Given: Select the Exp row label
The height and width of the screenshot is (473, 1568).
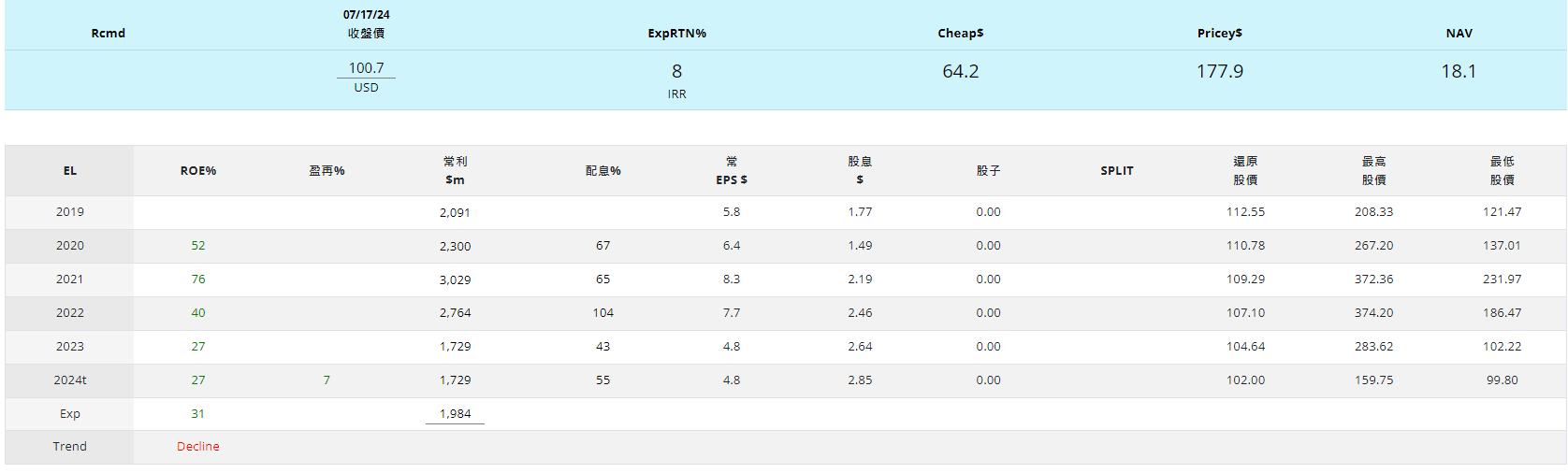Looking at the screenshot, I should pos(70,414).
